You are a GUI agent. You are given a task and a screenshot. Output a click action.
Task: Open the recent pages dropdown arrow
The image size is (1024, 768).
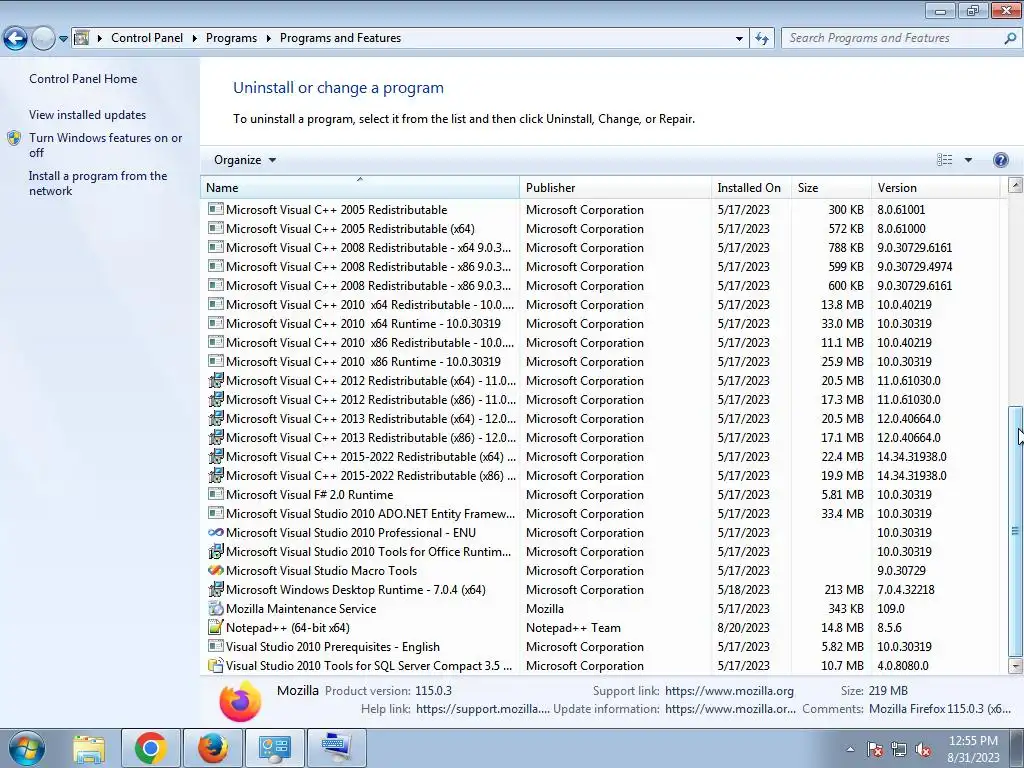(63, 39)
